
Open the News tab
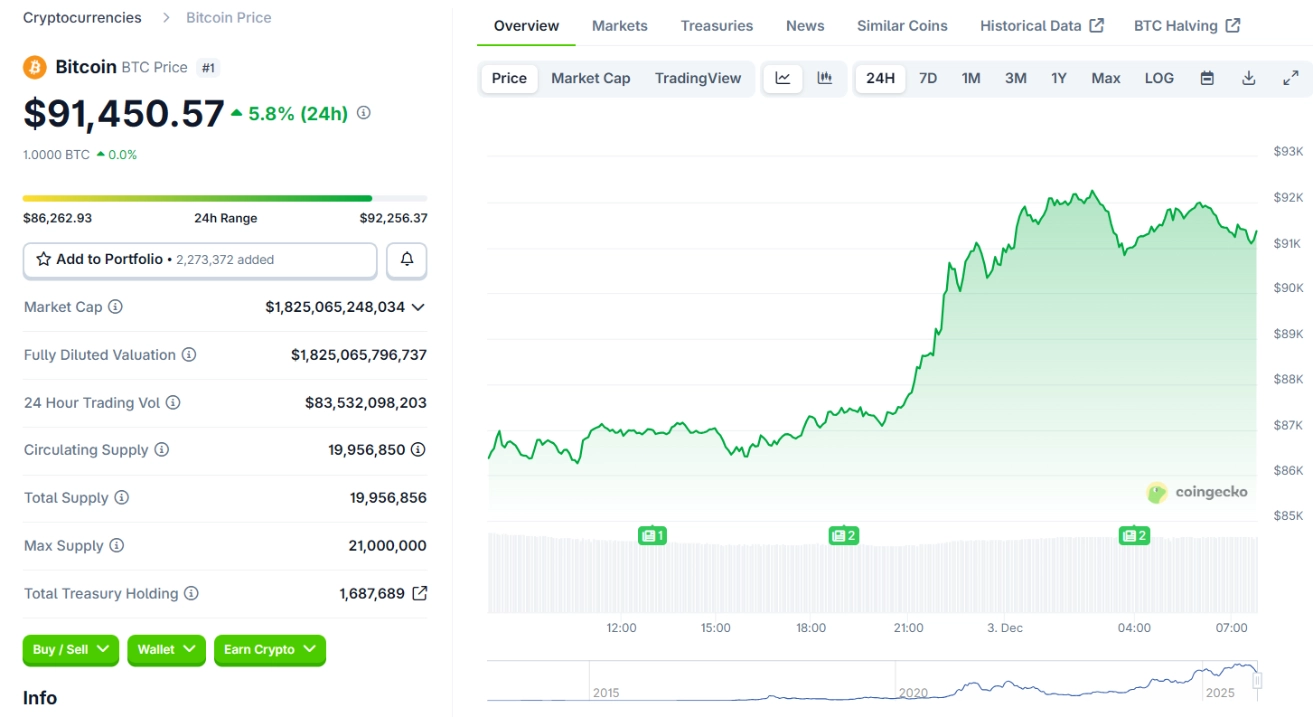tap(804, 25)
